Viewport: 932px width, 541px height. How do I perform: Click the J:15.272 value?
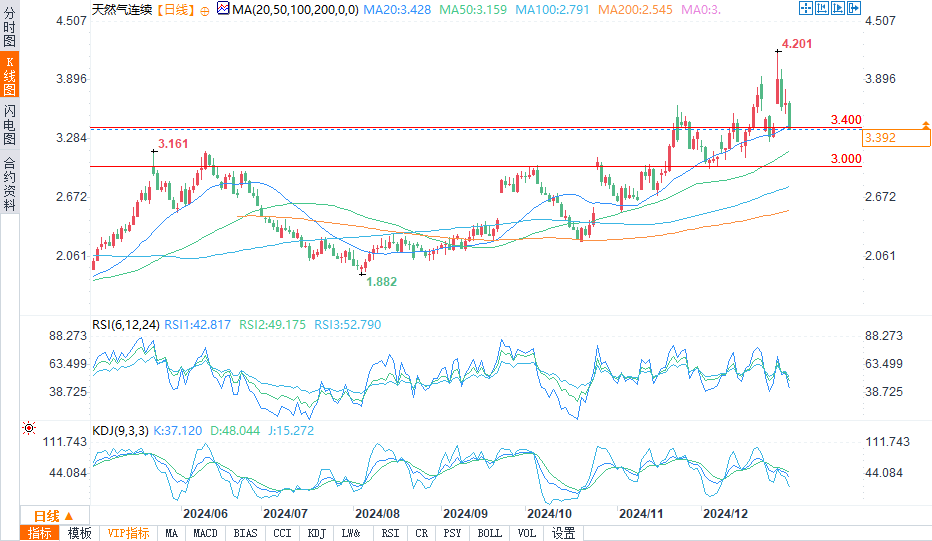291,430
